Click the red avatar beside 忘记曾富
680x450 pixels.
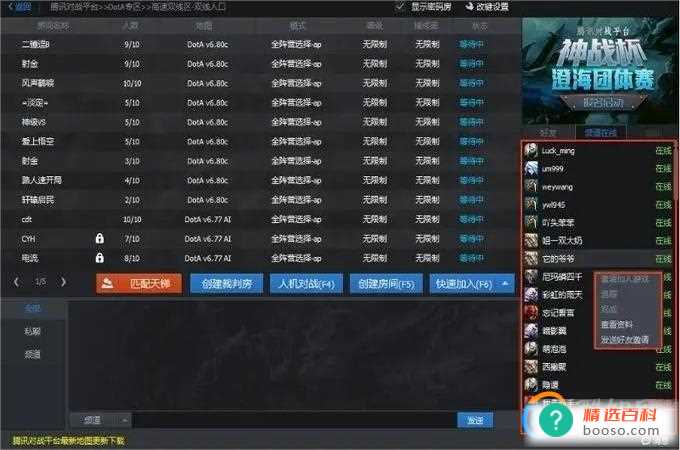(x=530, y=312)
